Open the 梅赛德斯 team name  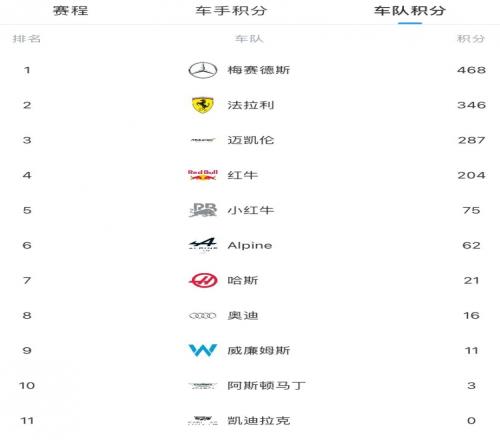(258, 70)
